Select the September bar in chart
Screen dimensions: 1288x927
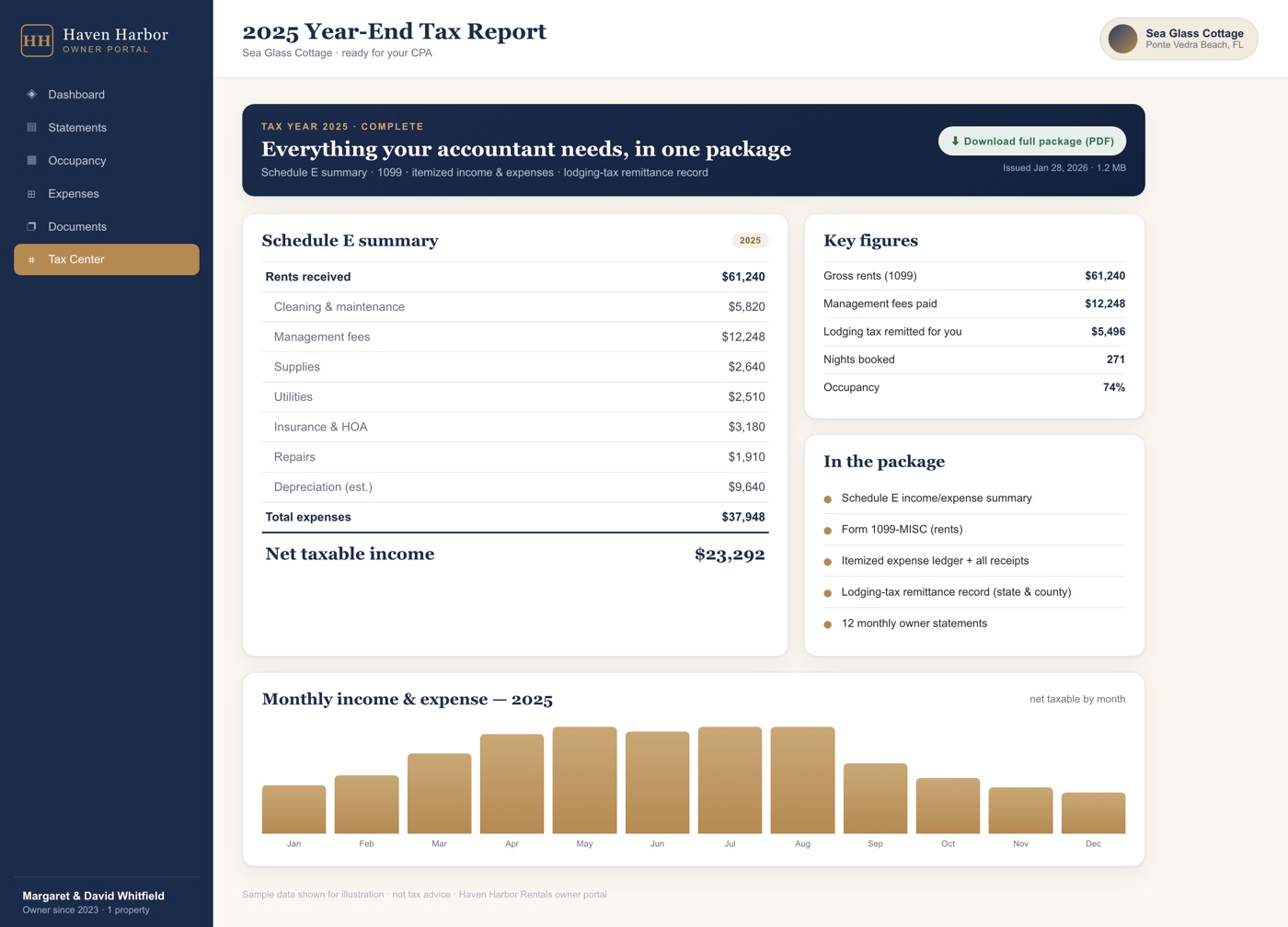click(x=875, y=798)
